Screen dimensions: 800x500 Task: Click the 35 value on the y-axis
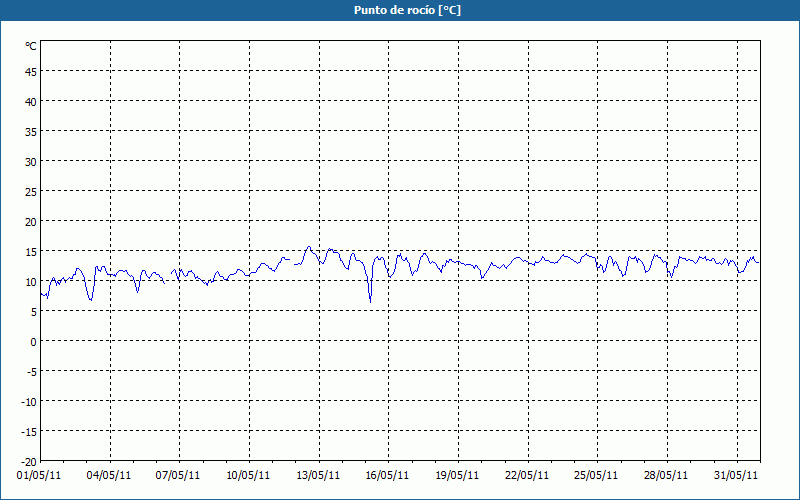pos(31,132)
